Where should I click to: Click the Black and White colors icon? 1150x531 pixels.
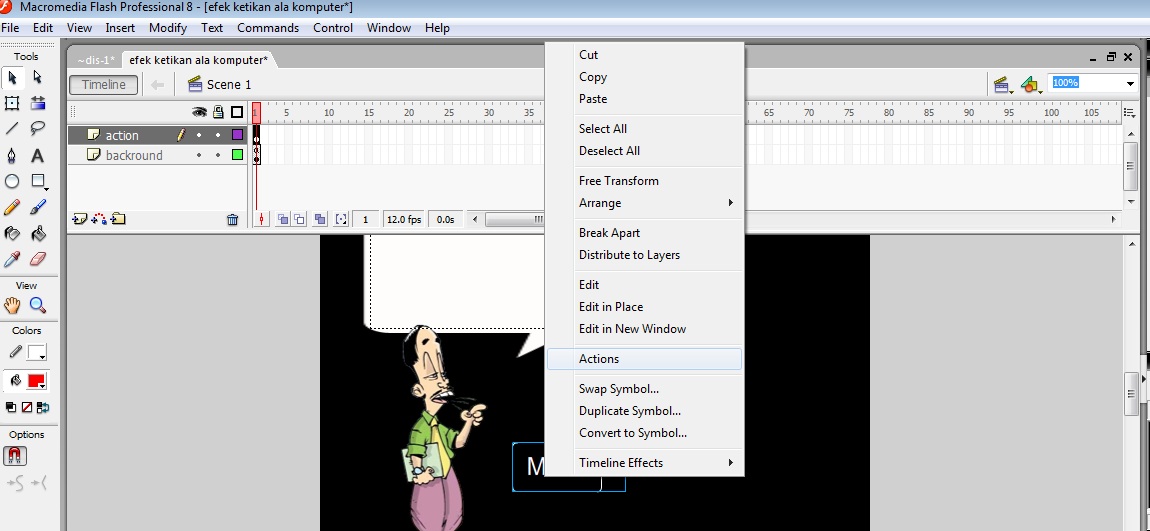(11, 407)
